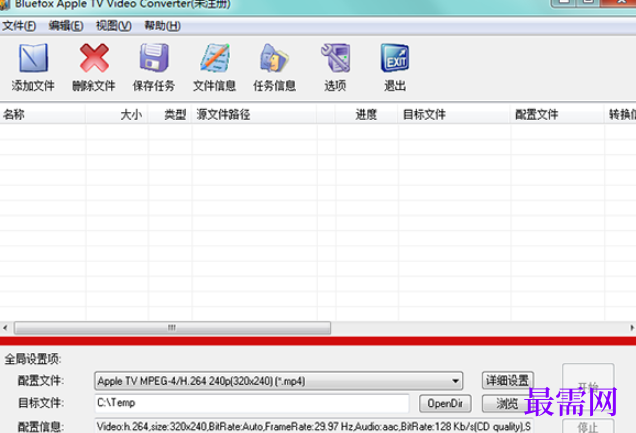The height and width of the screenshot is (433, 636).
Task: Click the 浏览 (Browse) button
Action: (507, 403)
